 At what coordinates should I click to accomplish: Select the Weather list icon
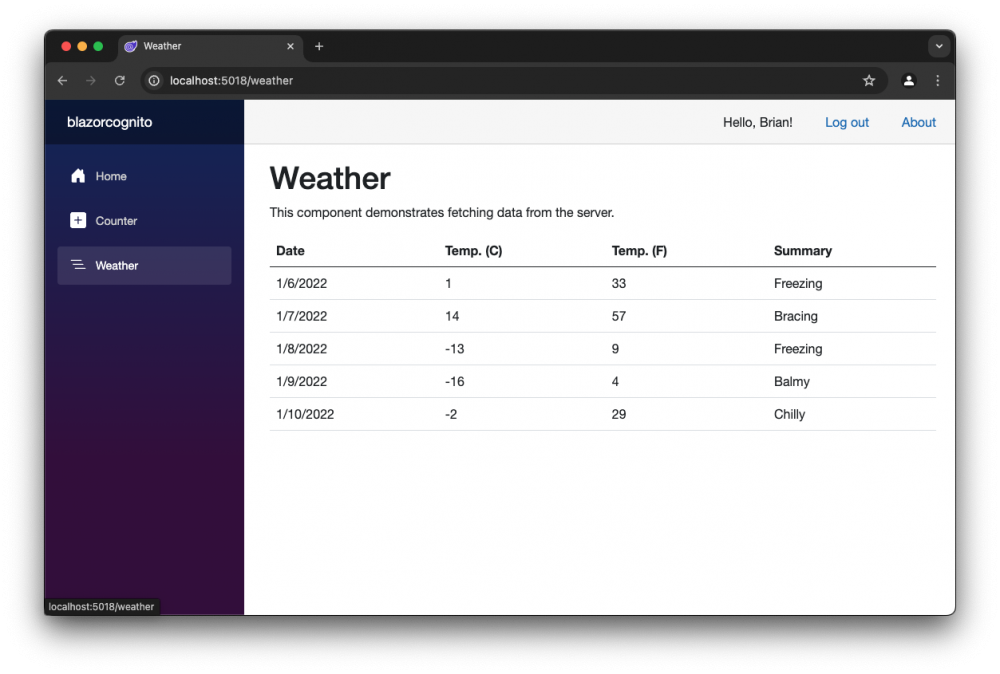pyautogui.click(x=78, y=265)
